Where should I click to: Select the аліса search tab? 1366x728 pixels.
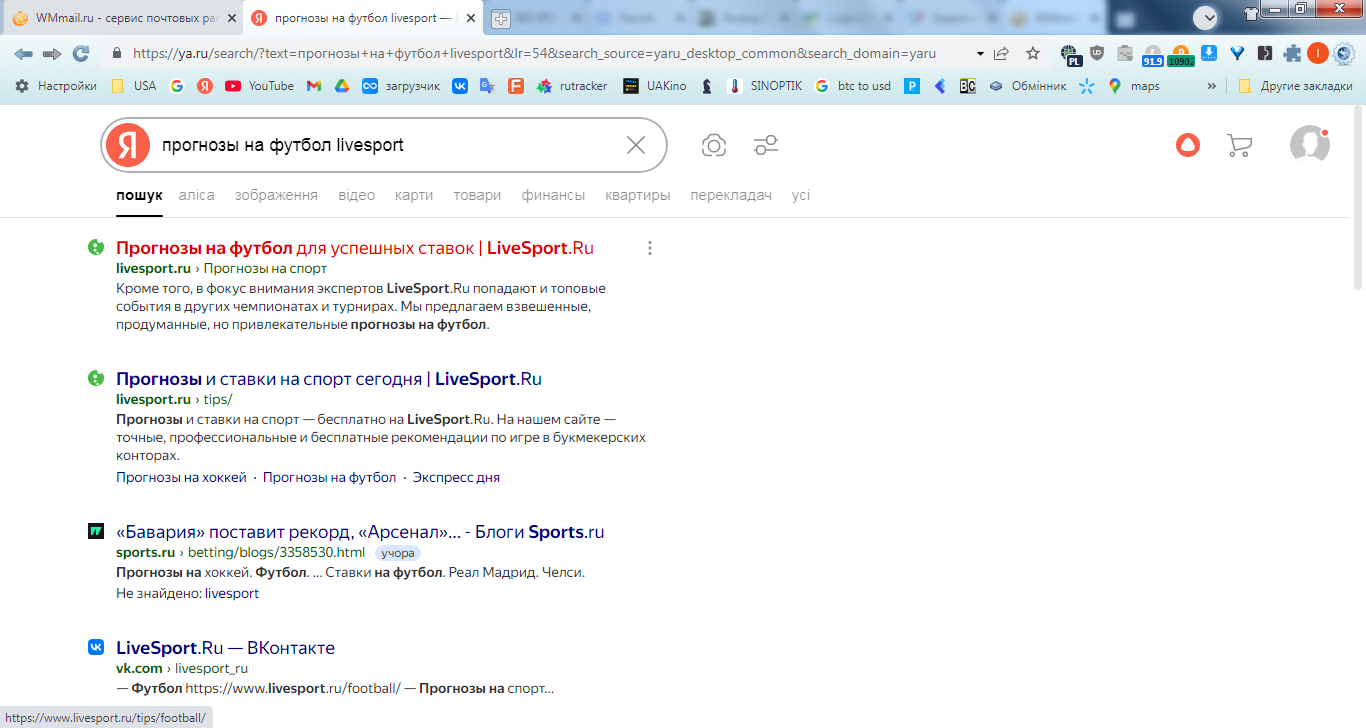(x=196, y=195)
